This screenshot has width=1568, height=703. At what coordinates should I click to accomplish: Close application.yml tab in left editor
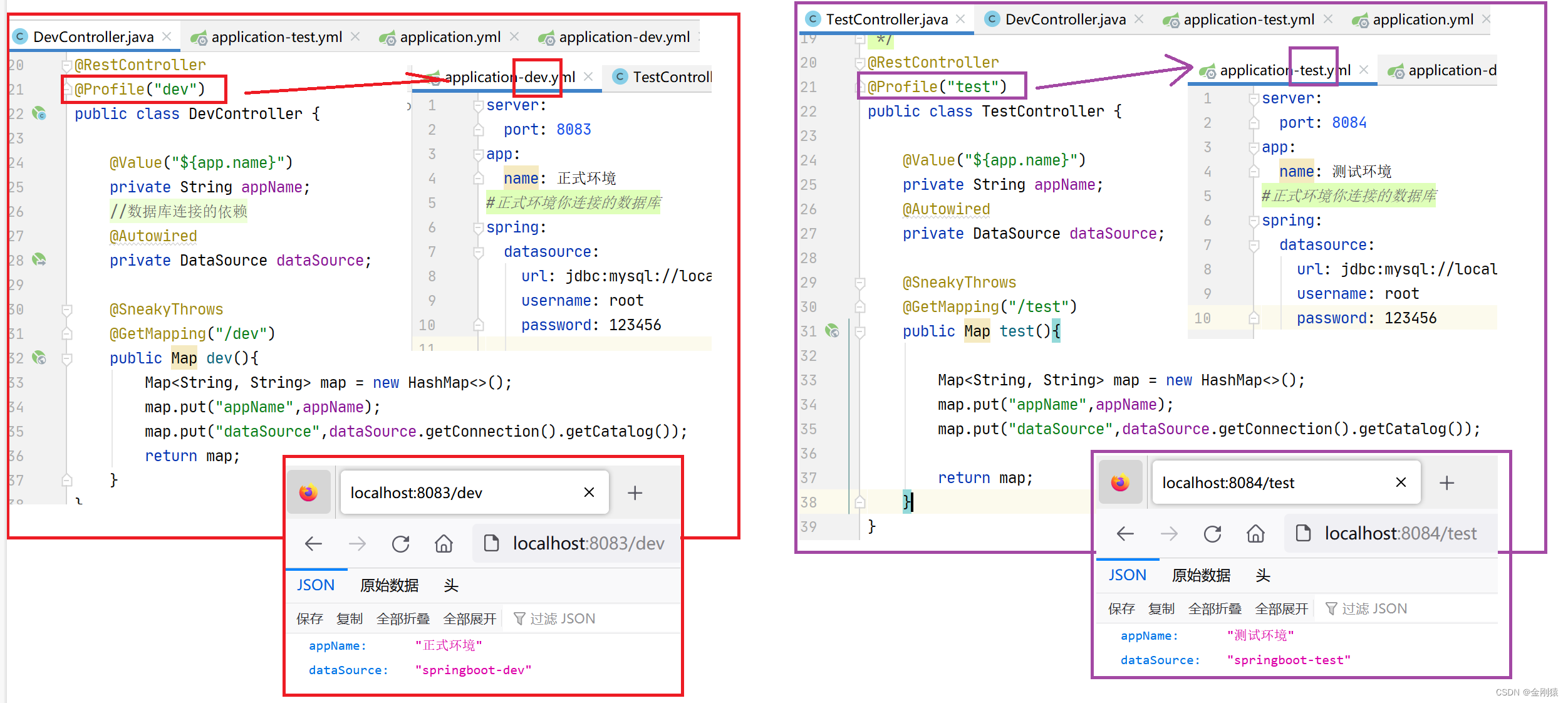(514, 36)
